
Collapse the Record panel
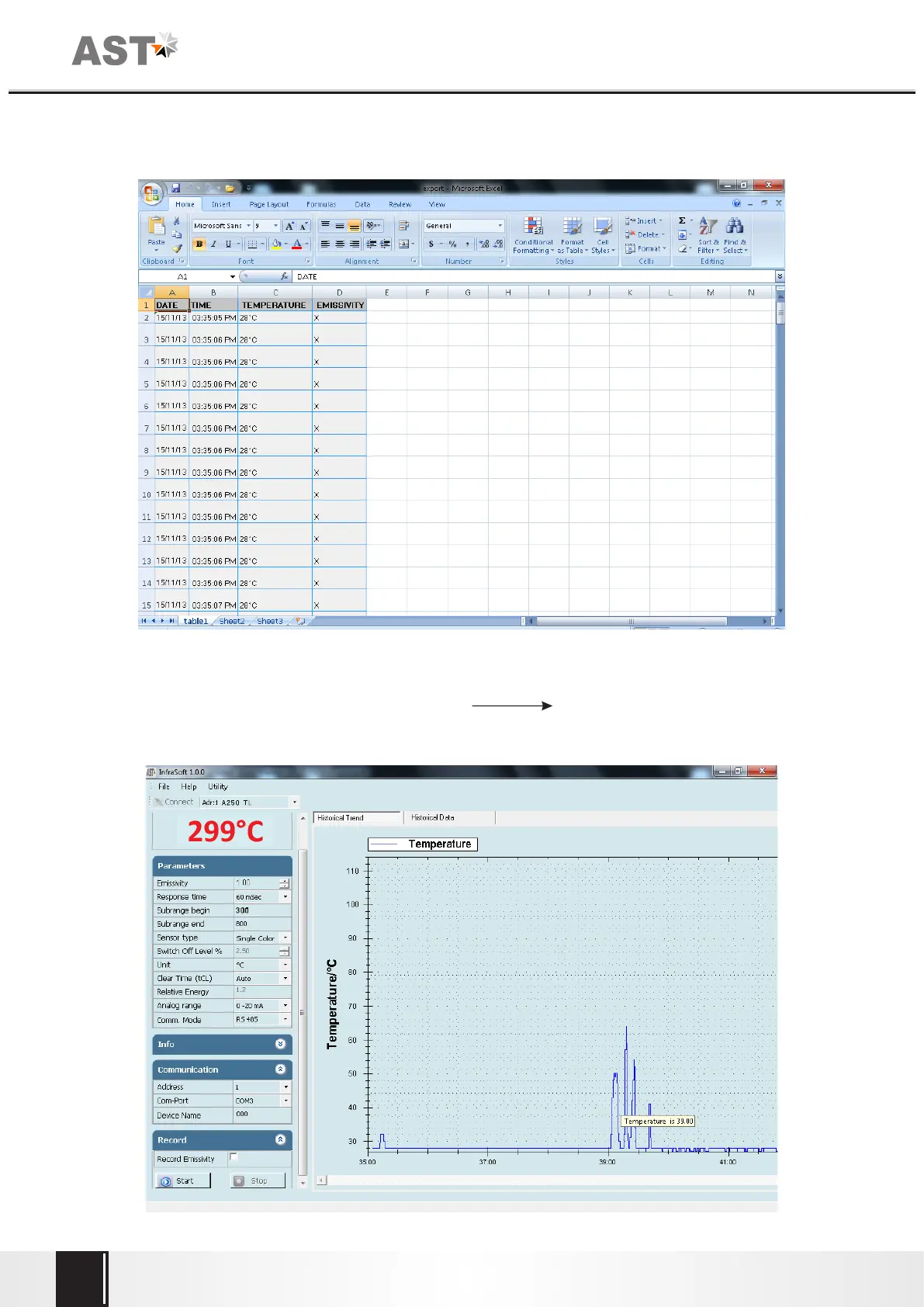[x=281, y=1139]
